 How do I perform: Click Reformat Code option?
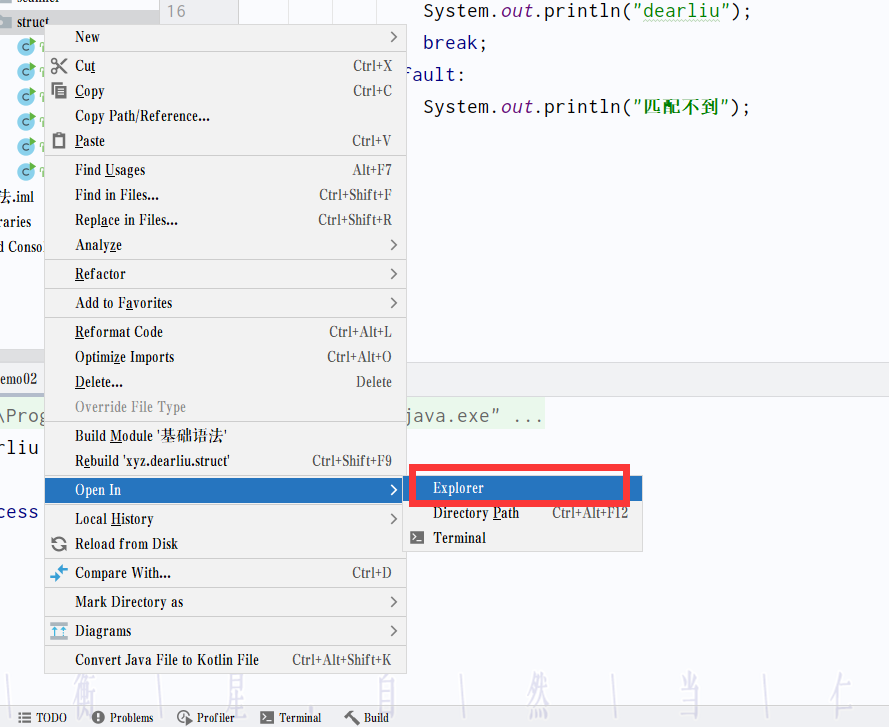tap(119, 332)
